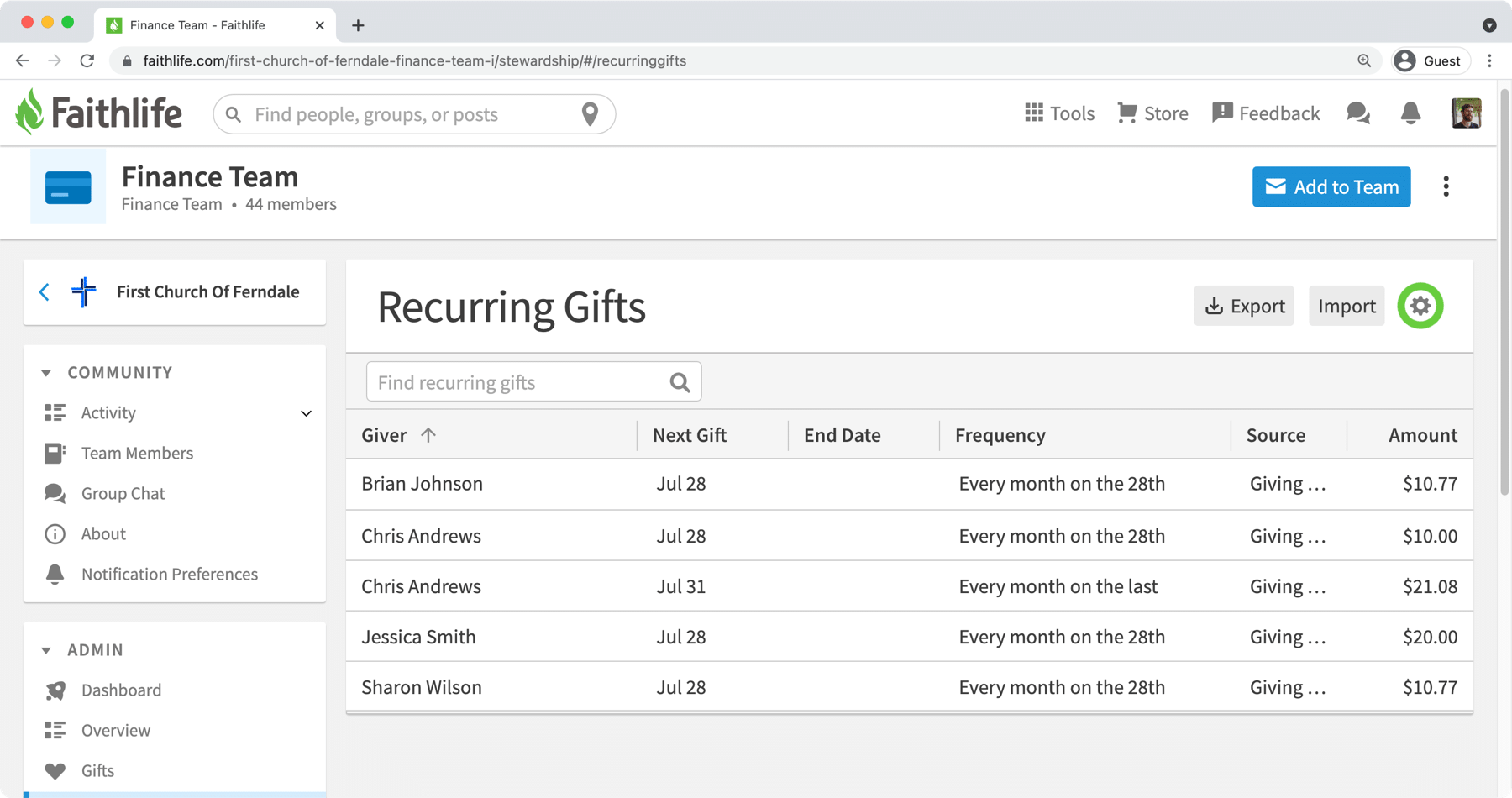
Task: Open Activity in sidebar
Action: (x=108, y=412)
